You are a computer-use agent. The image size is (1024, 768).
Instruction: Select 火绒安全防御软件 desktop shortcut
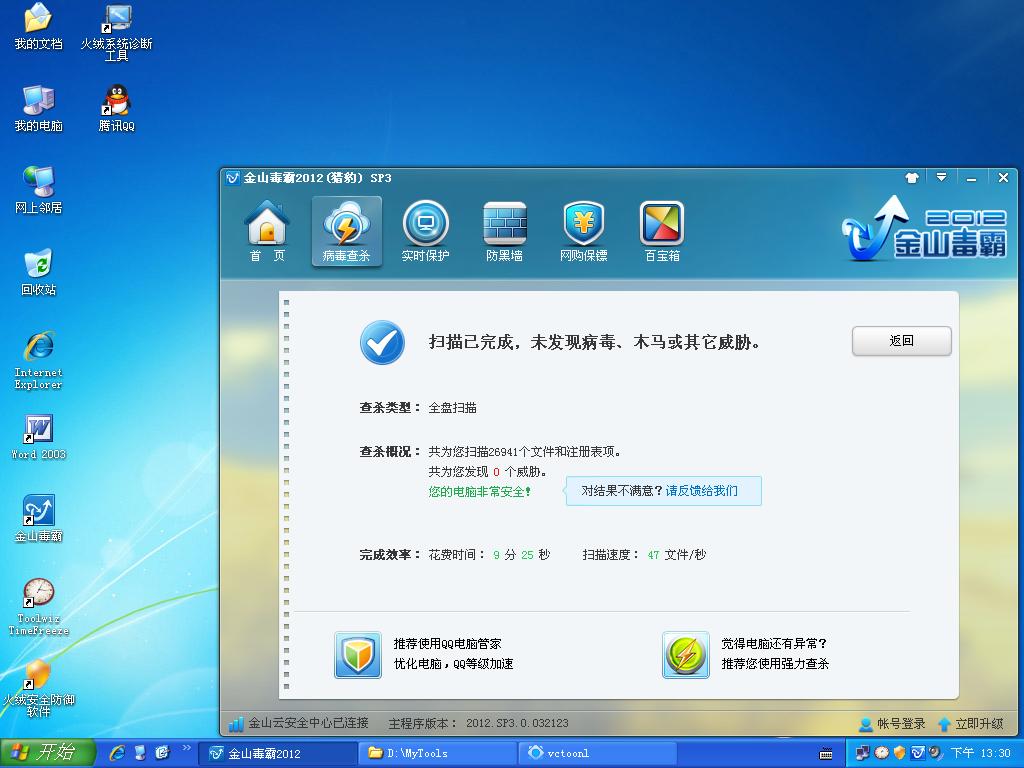(39, 688)
